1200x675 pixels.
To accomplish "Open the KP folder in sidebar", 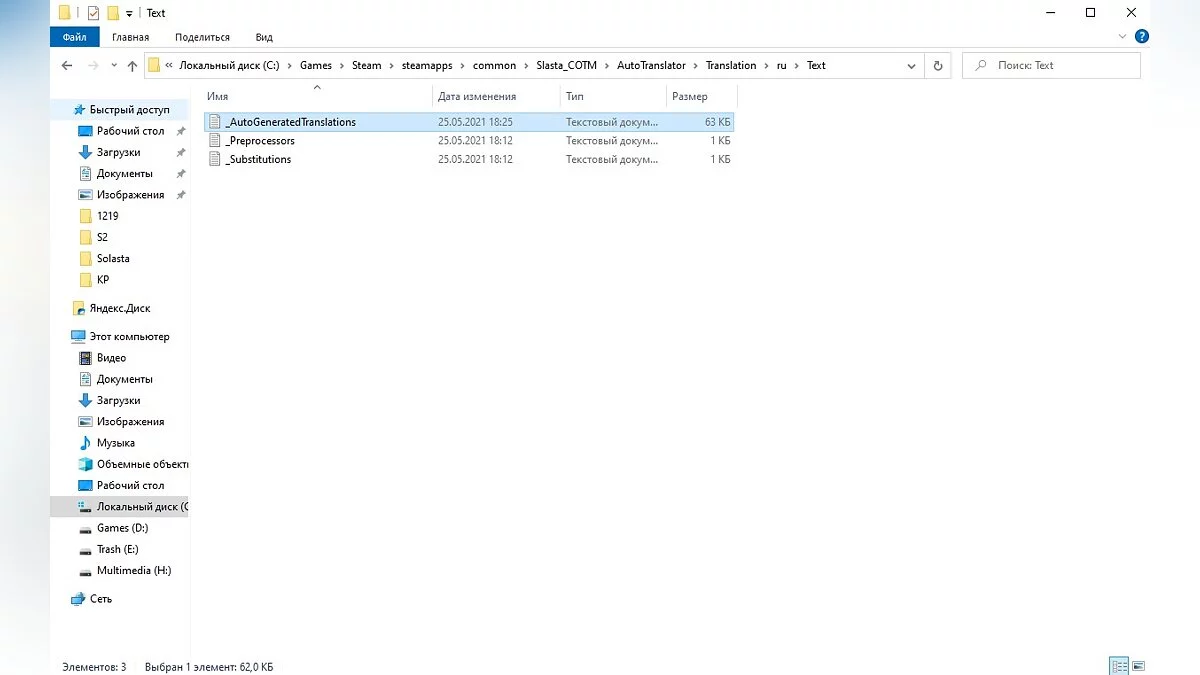I will (103, 280).
